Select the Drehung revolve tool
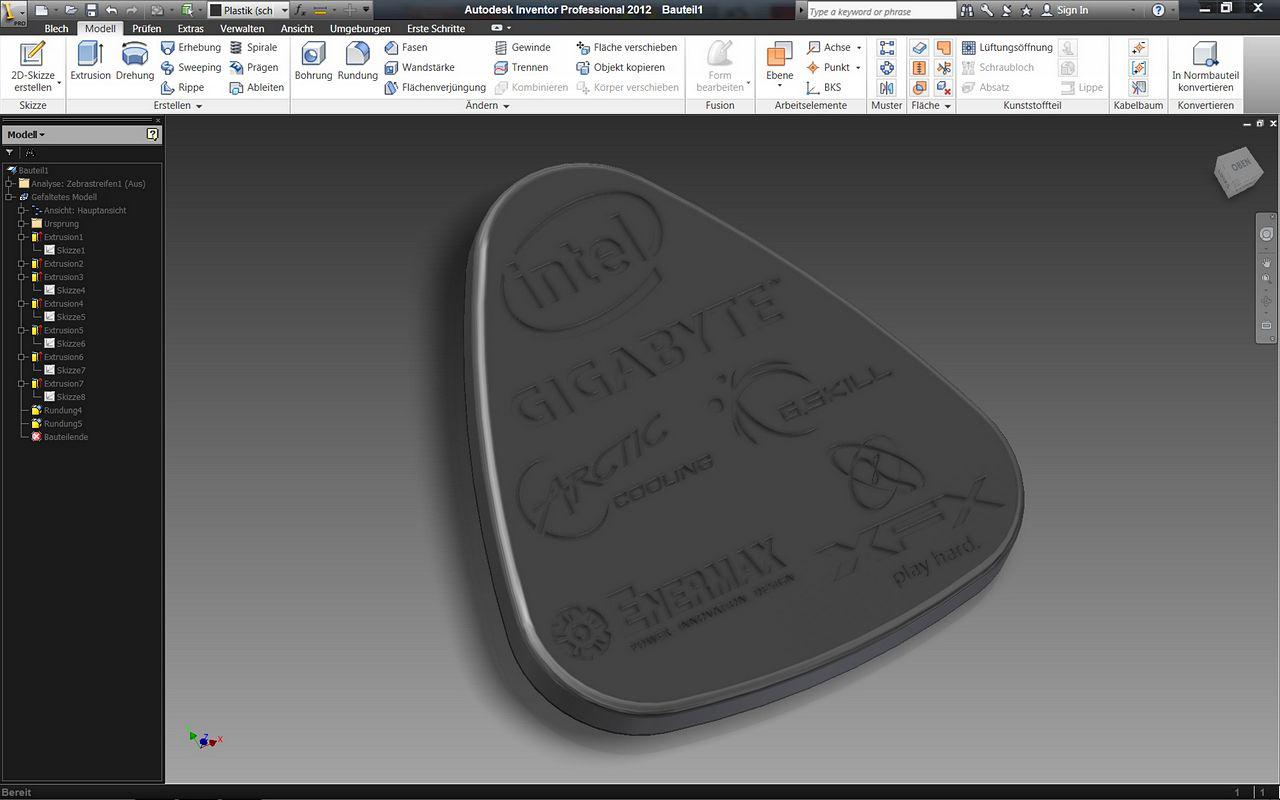This screenshot has height=800, width=1280. [x=135, y=61]
